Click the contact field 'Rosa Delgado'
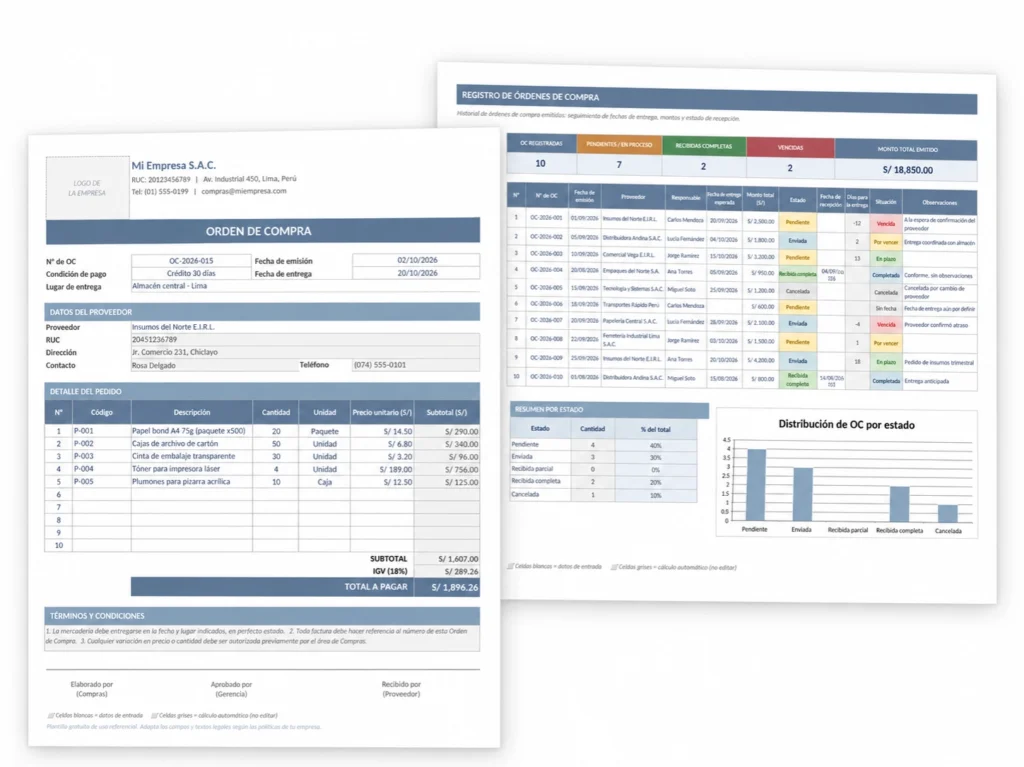The image size is (1024, 767). pyautogui.click(x=214, y=365)
